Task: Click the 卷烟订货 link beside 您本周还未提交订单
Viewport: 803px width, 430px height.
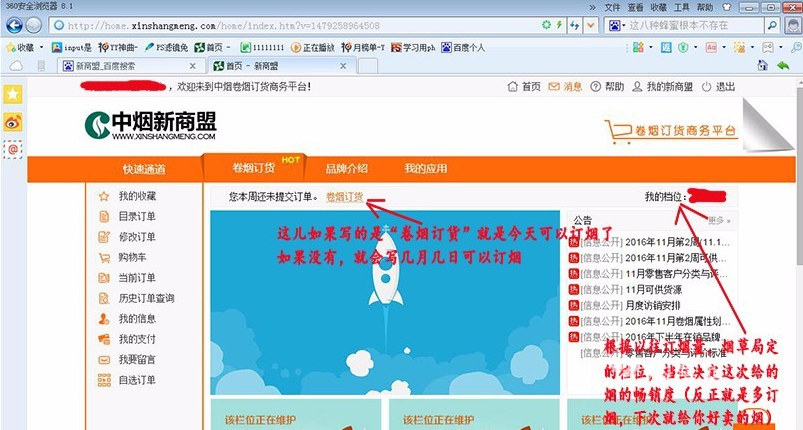Action: tap(345, 197)
